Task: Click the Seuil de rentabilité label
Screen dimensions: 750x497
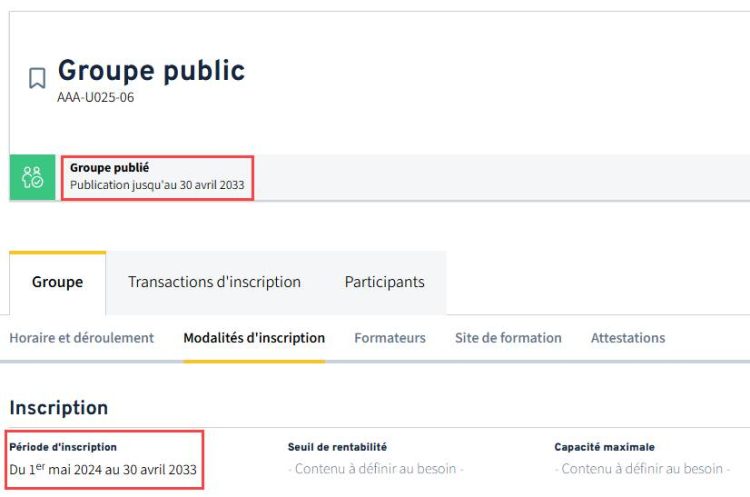Action: pos(337,447)
